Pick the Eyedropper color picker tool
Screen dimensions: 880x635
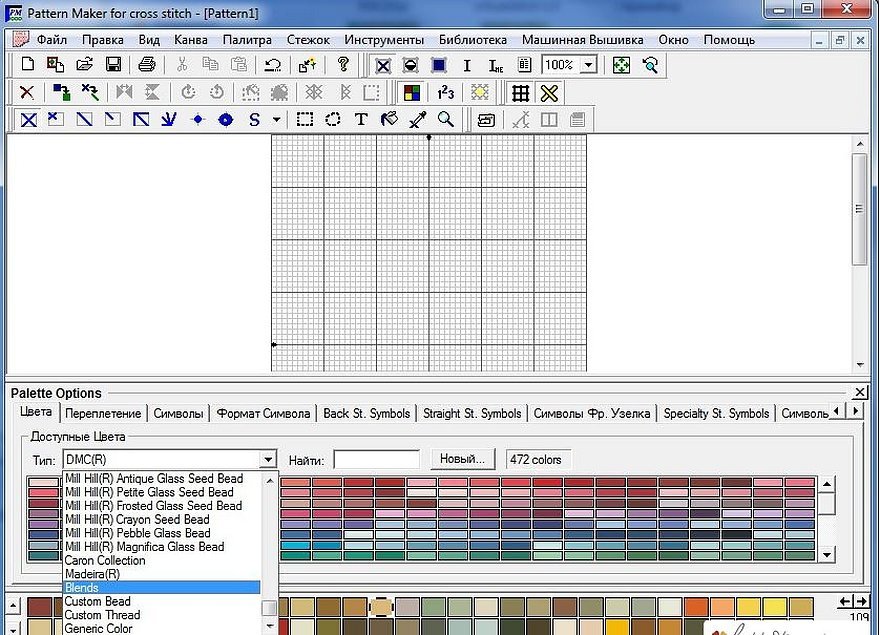[x=418, y=119]
